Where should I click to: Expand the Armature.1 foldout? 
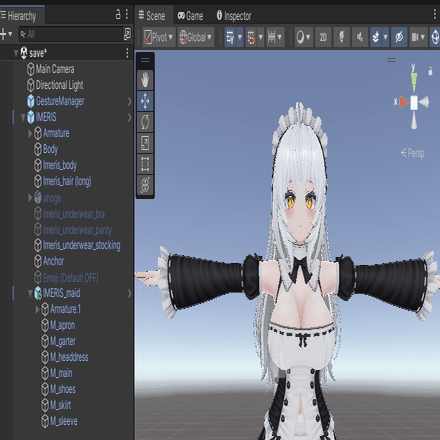(37, 309)
